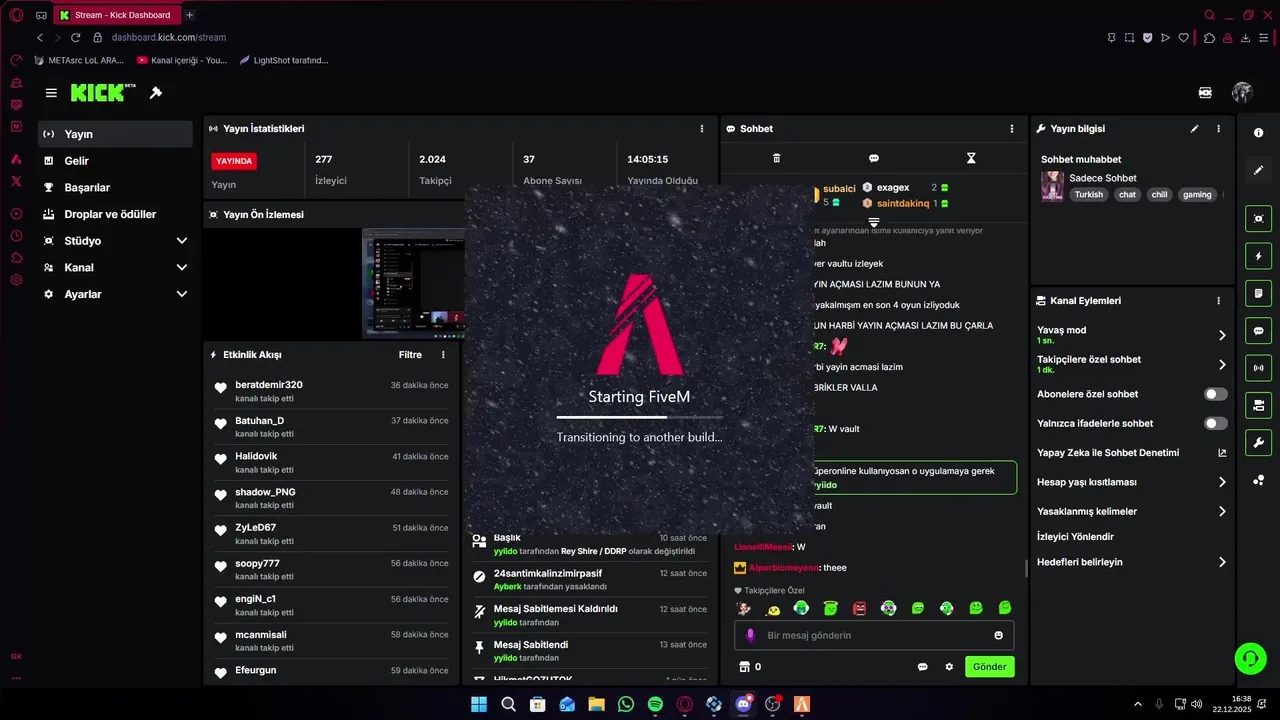Click the Kick drops icon beside the avatar

[x=1205, y=93]
